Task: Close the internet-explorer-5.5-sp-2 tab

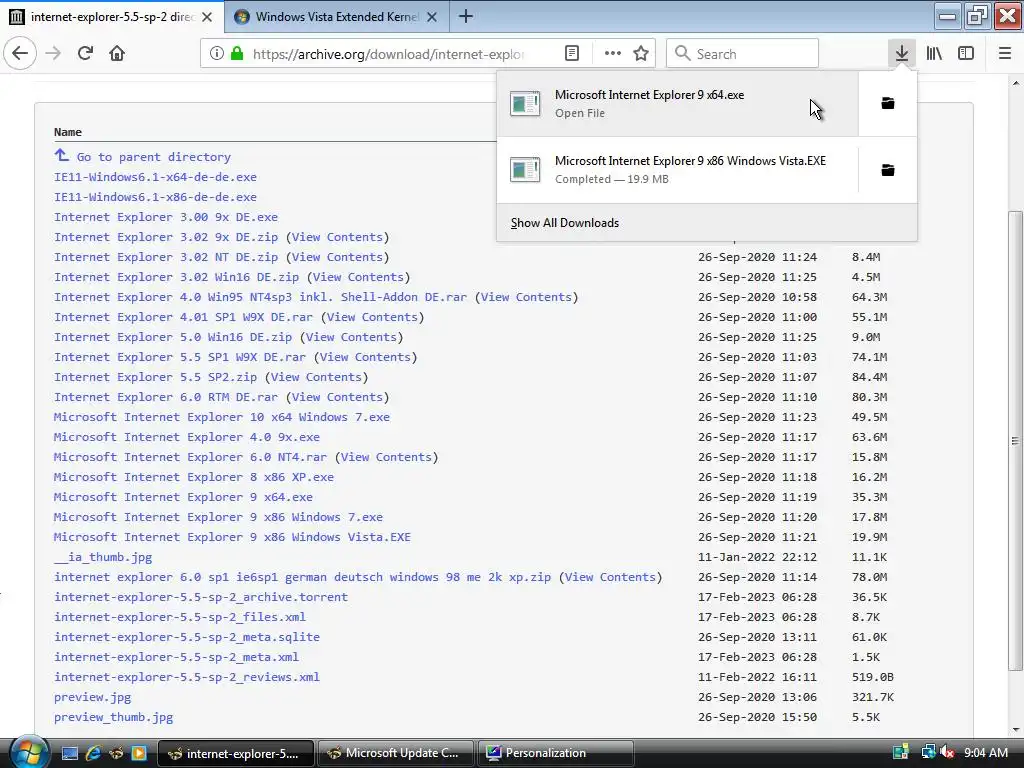Action: point(207,17)
